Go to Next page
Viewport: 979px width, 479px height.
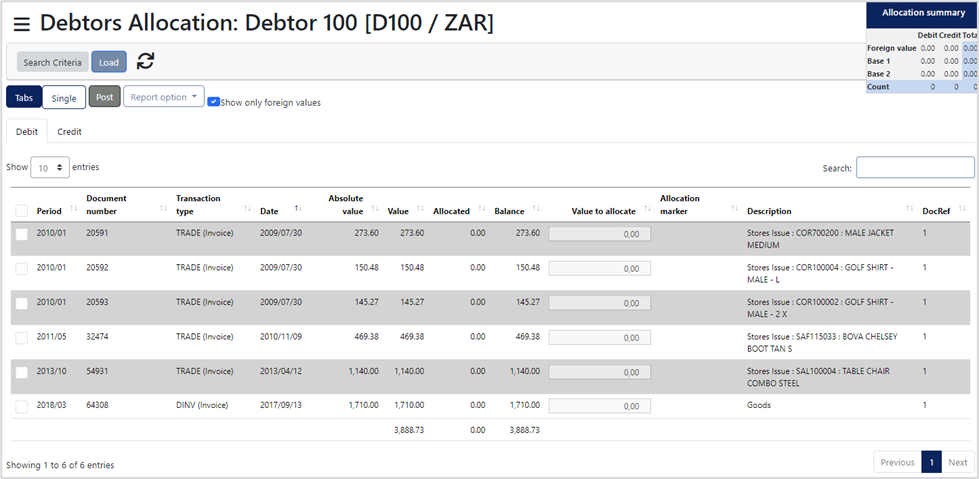(958, 462)
